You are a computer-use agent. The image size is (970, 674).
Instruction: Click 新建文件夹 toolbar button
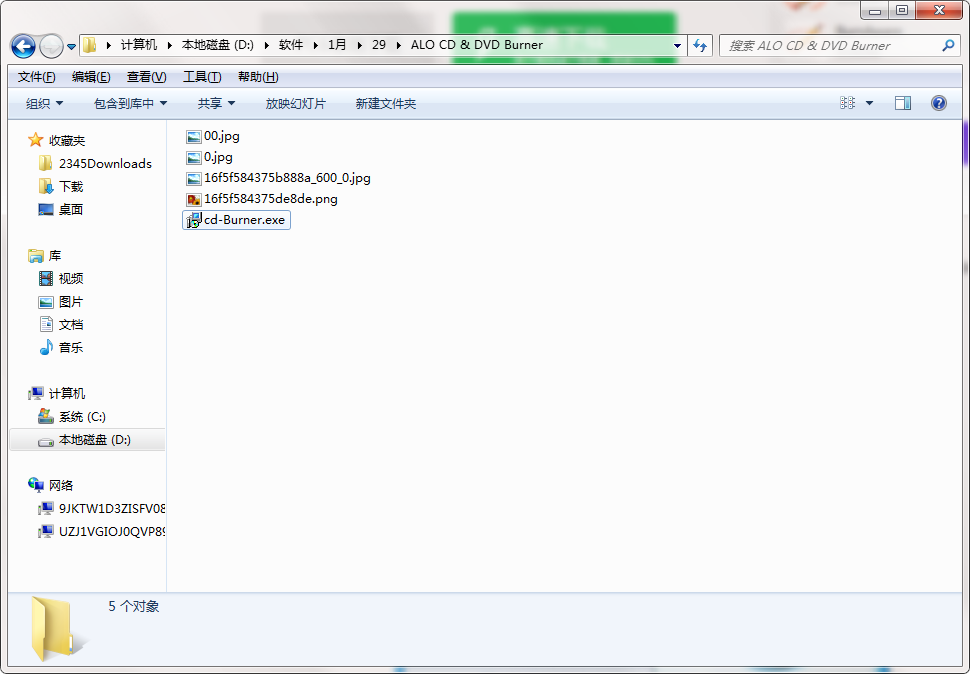click(x=385, y=103)
